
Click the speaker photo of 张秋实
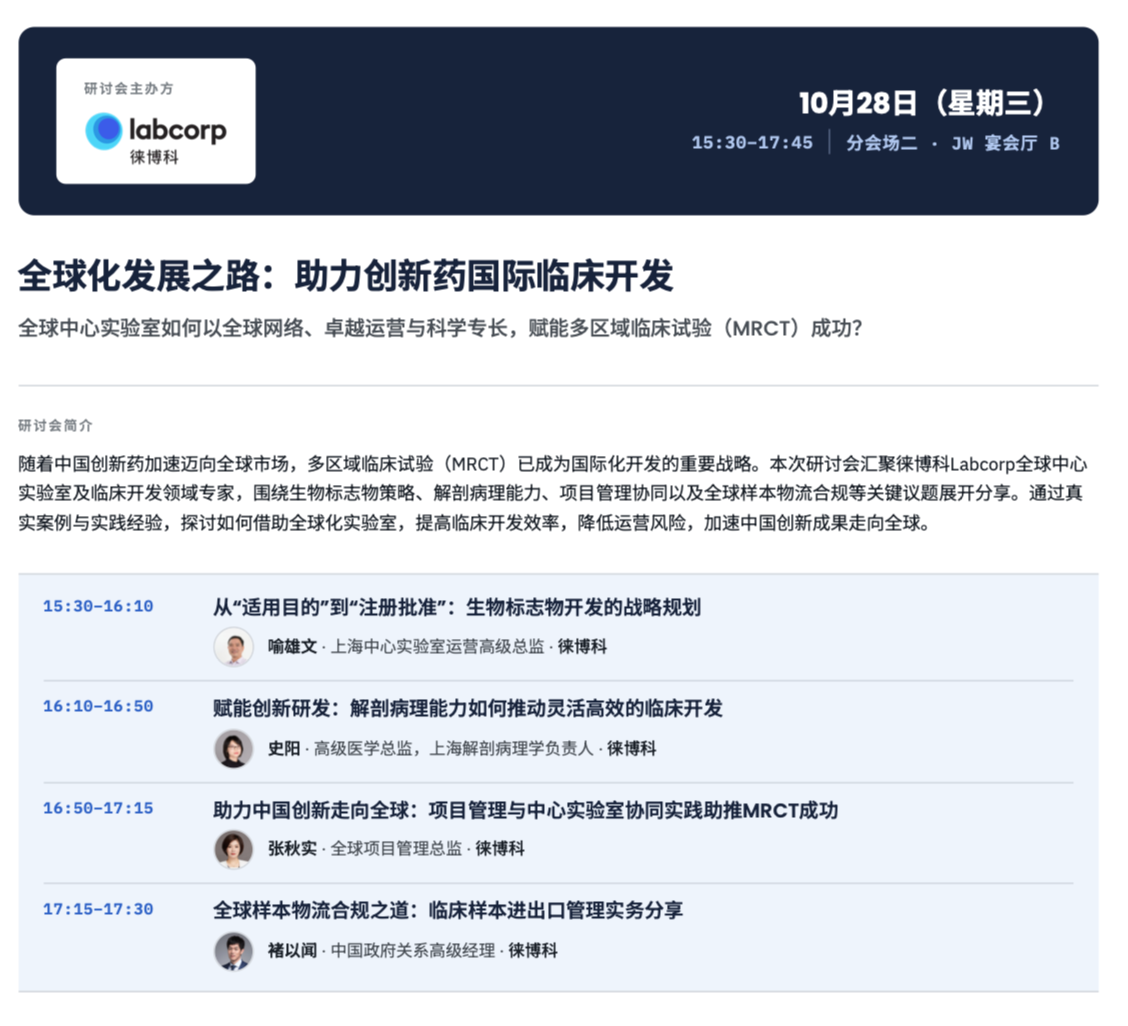[234, 849]
